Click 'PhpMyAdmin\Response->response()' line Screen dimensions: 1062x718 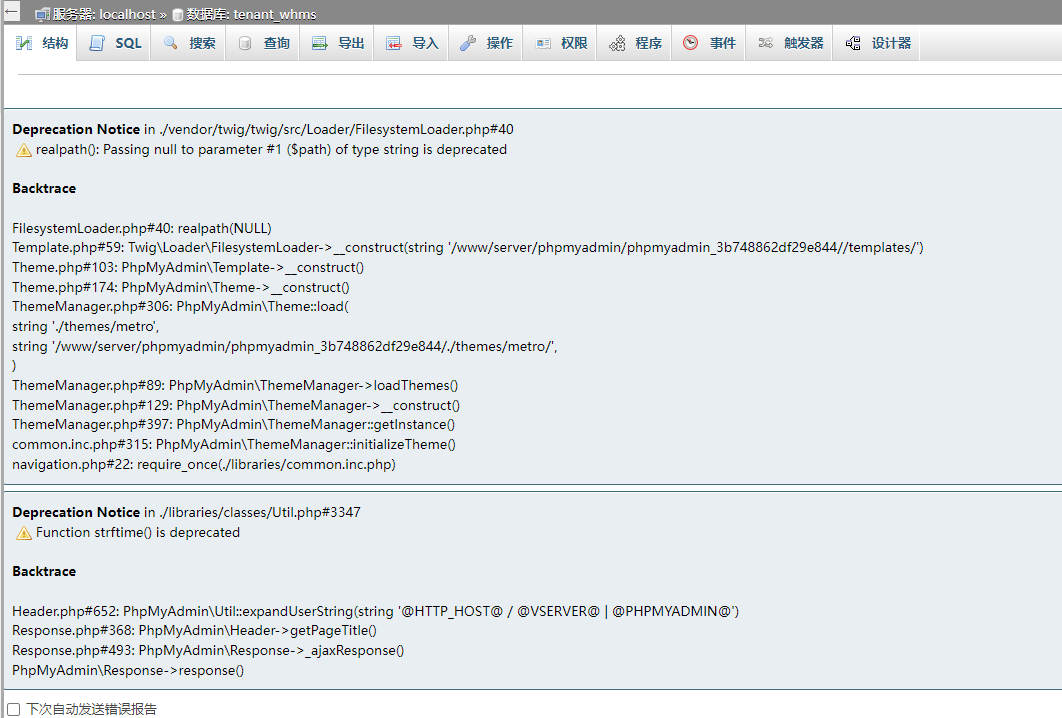point(128,670)
